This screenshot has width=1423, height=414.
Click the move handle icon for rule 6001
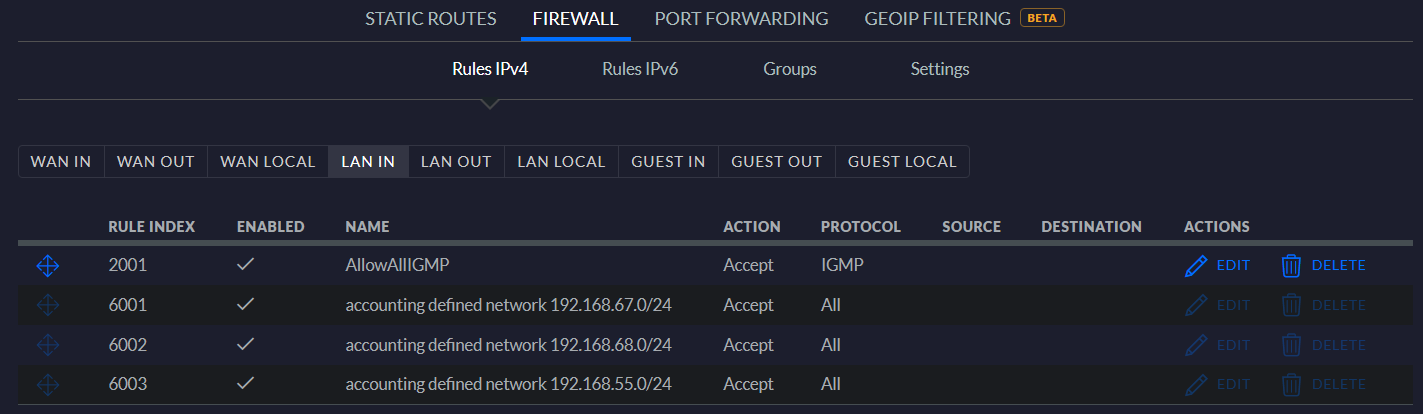point(48,305)
